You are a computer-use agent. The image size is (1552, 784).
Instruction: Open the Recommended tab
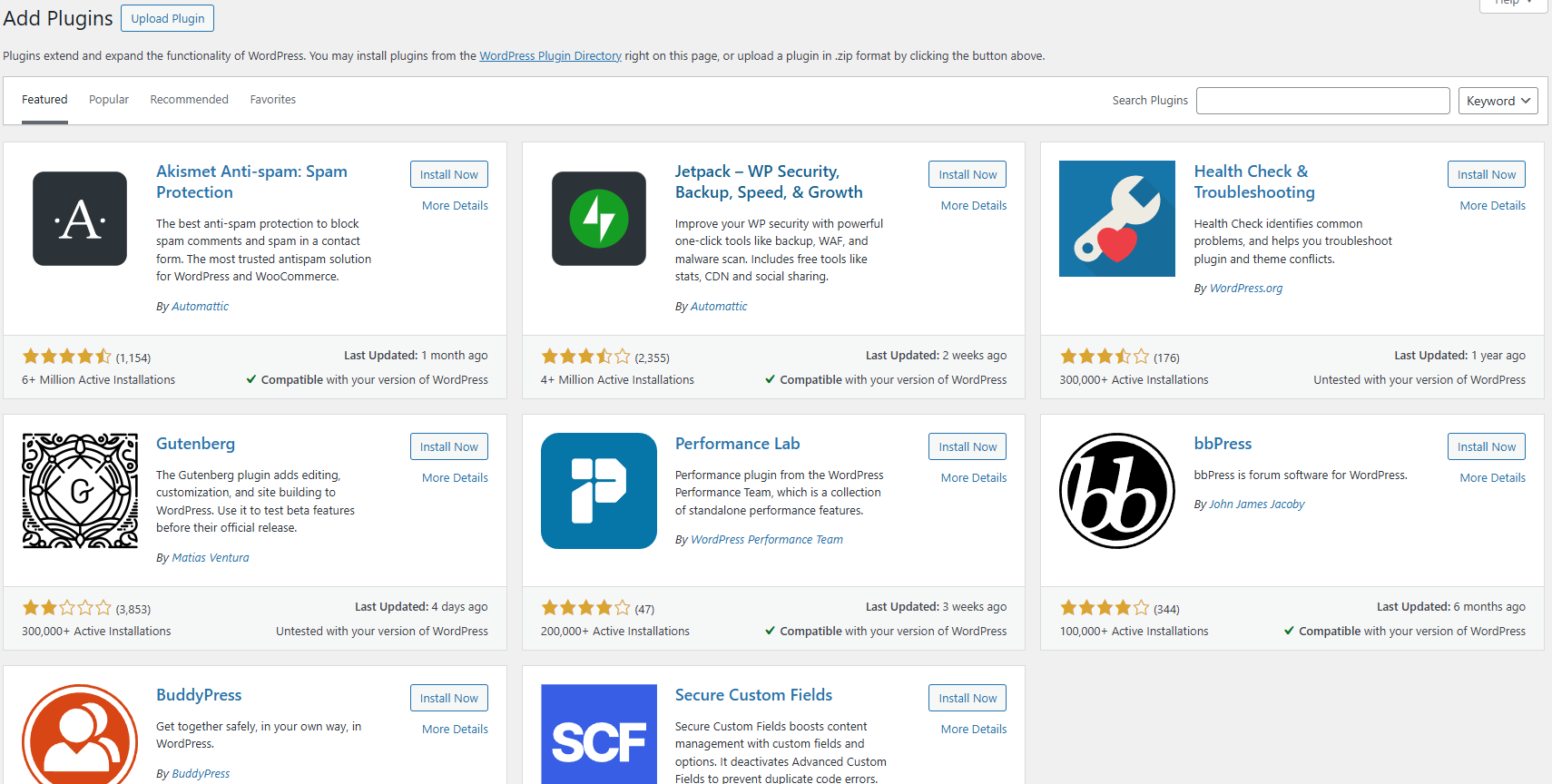(x=189, y=100)
